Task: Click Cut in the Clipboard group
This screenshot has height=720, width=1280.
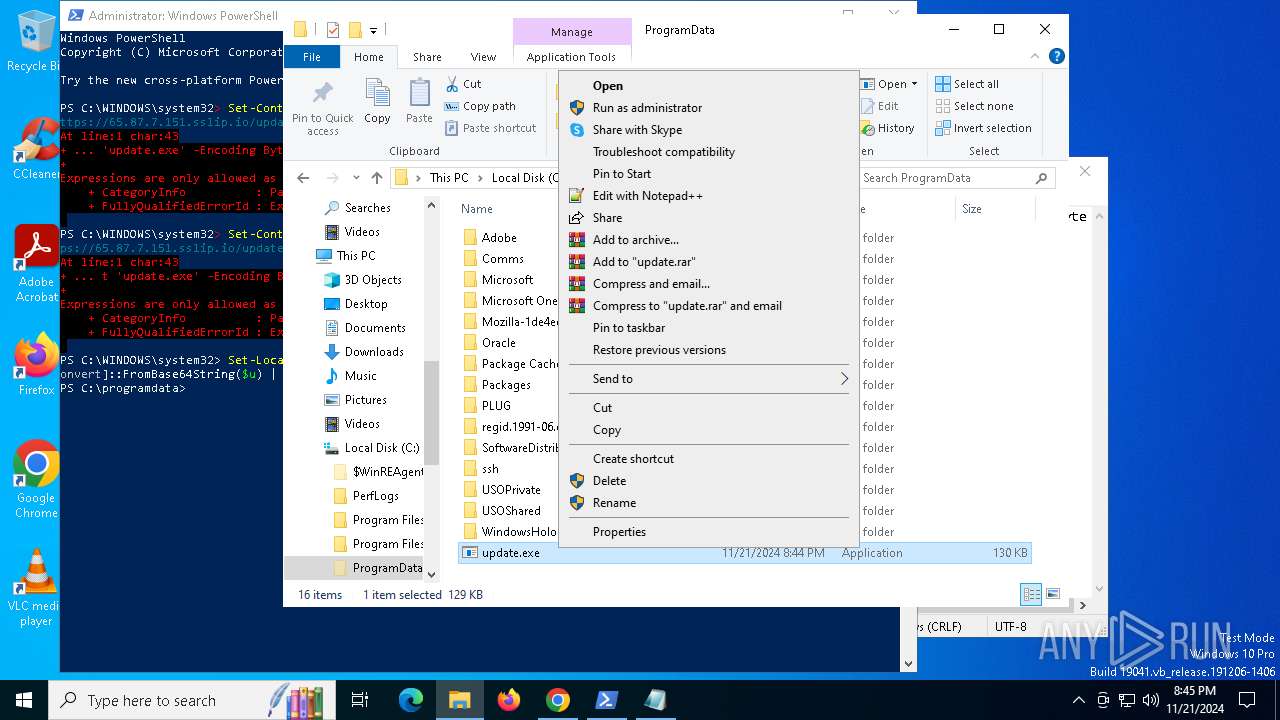Action: pos(463,84)
